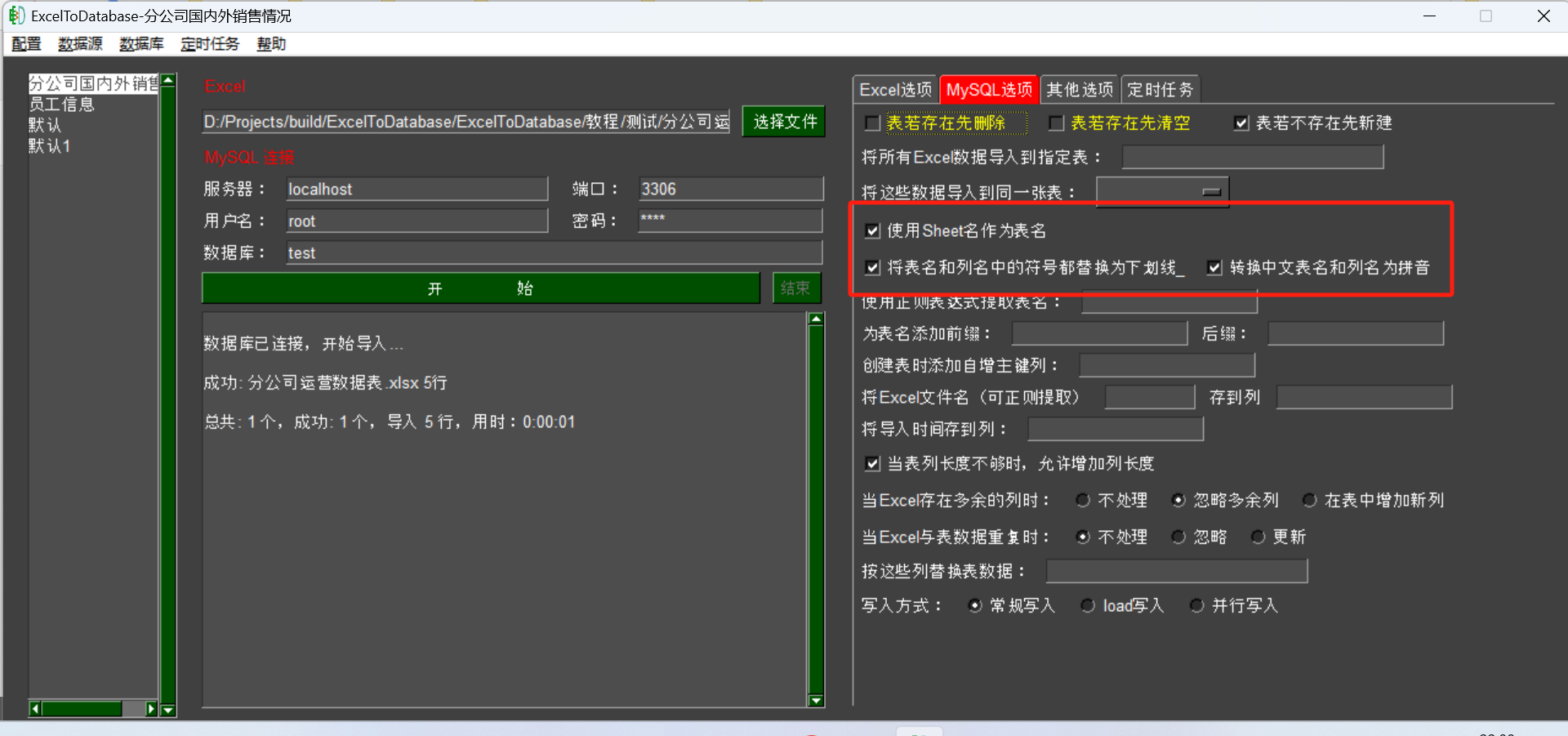The height and width of the screenshot is (736, 1568).
Task: Toggle 使用Sheet名作为表名 checkbox
Action: coord(872,231)
